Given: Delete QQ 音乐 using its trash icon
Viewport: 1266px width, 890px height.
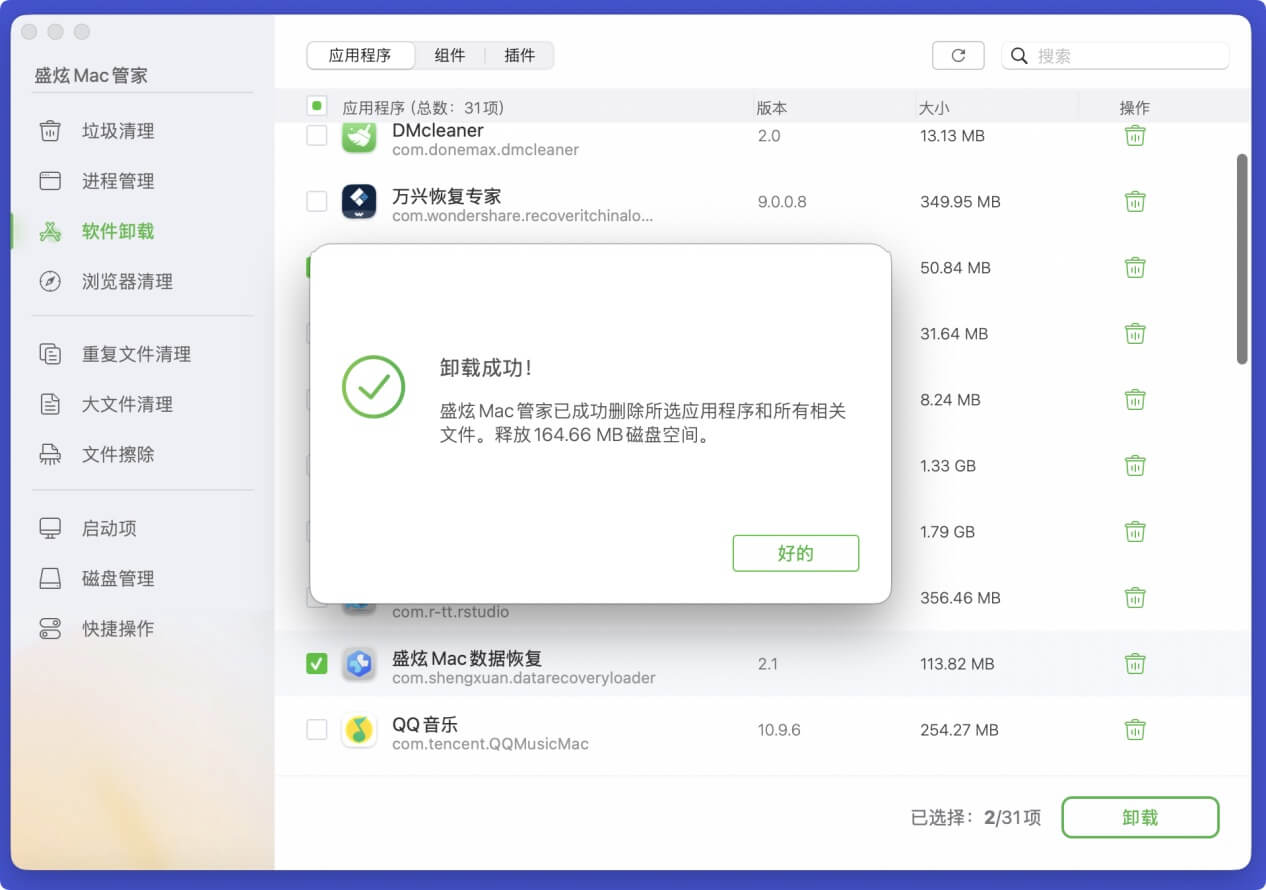Looking at the screenshot, I should point(1135,730).
